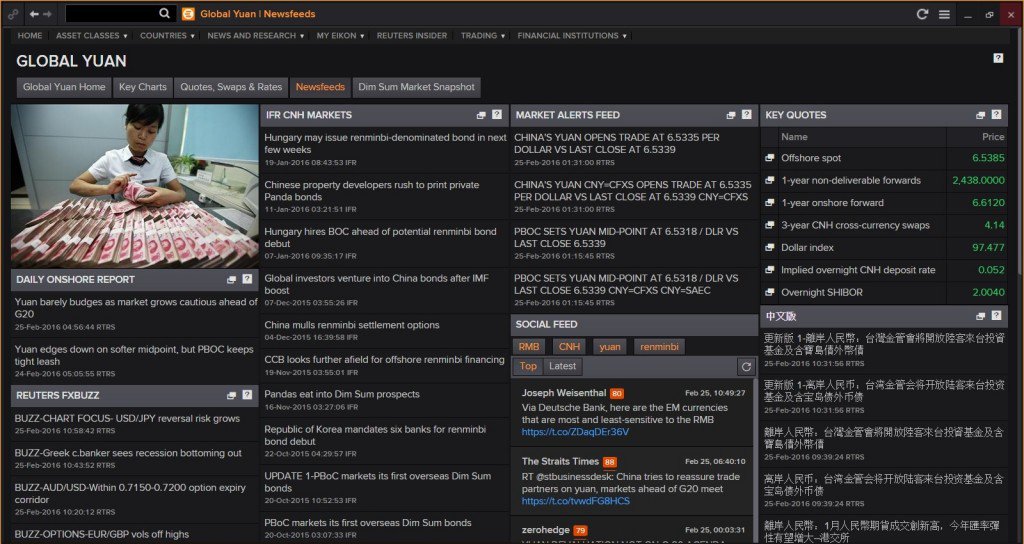
Task: Expand the Trading menu
Action: pyautogui.click(x=483, y=36)
